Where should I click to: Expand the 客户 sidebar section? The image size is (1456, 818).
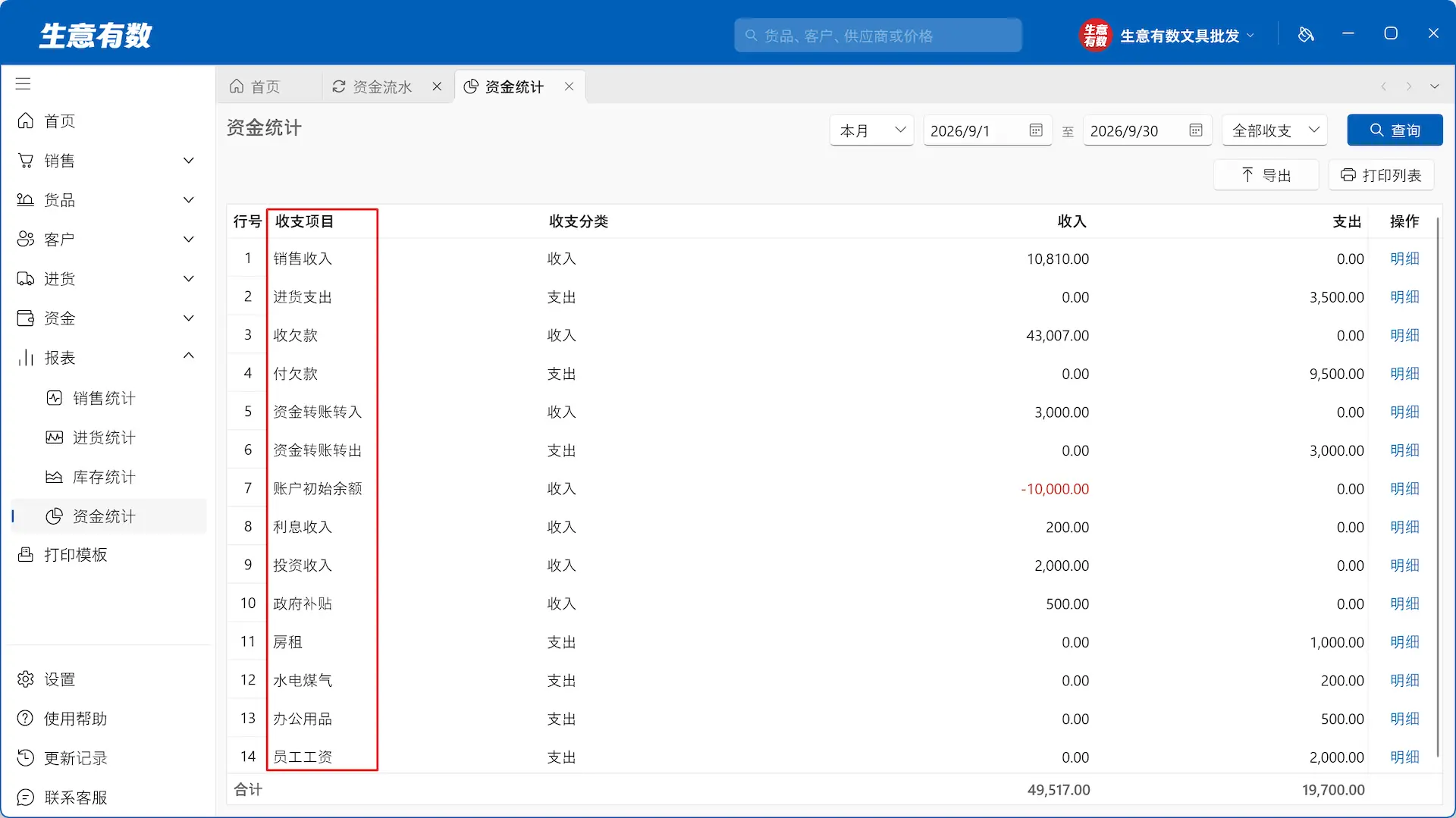coord(189,240)
